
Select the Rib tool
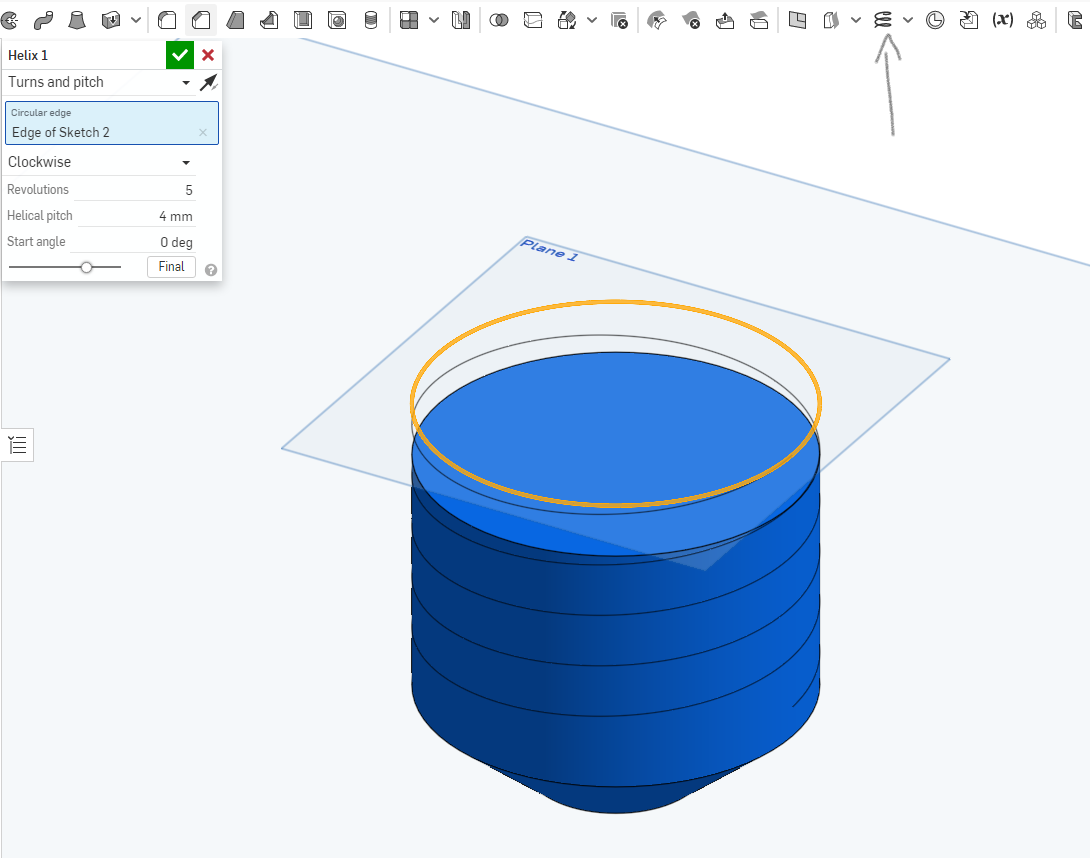click(269, 20)
